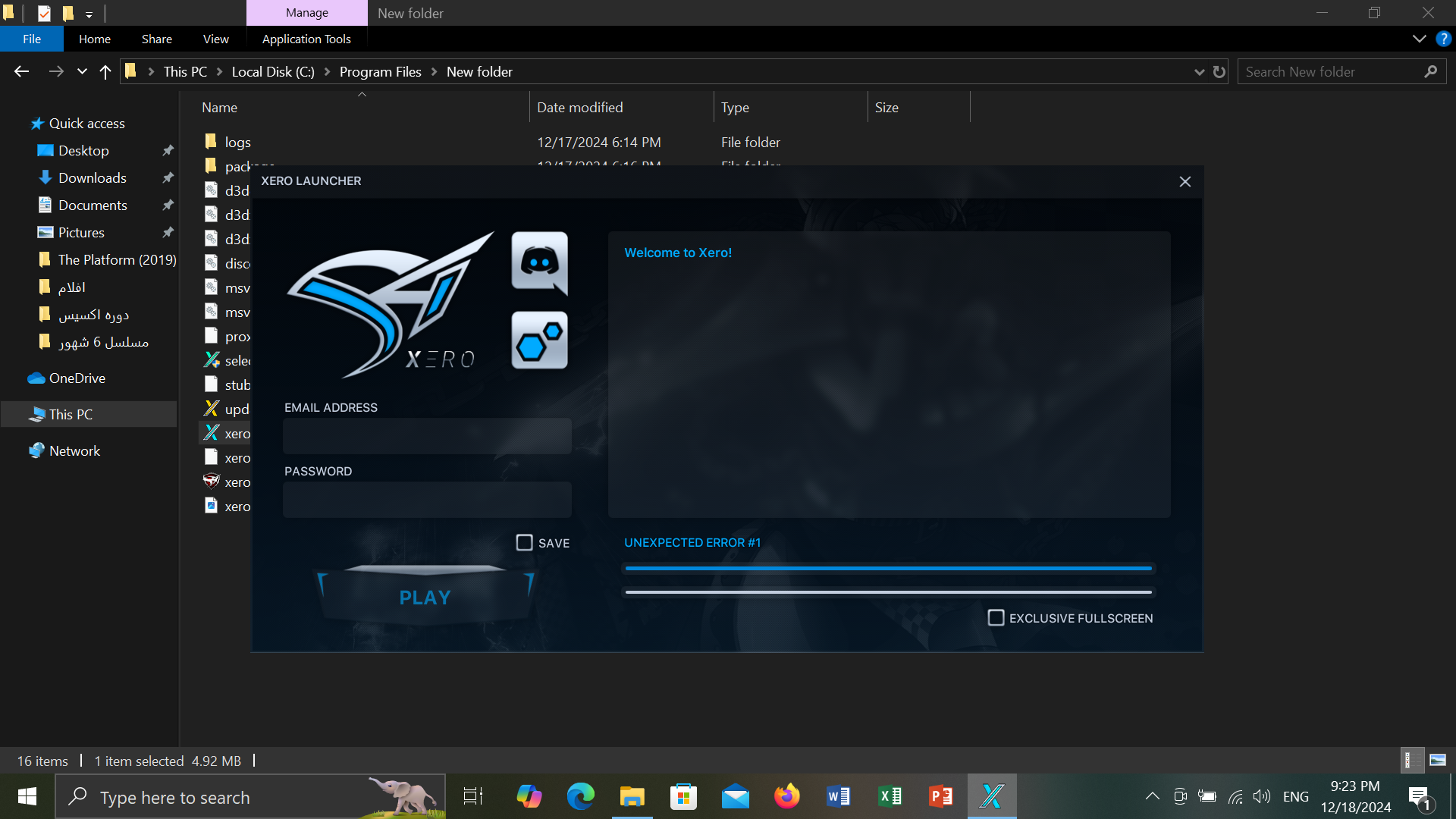1456x819 pixels.
Task: Click the blue download progress bar
Action: point(888,568)
